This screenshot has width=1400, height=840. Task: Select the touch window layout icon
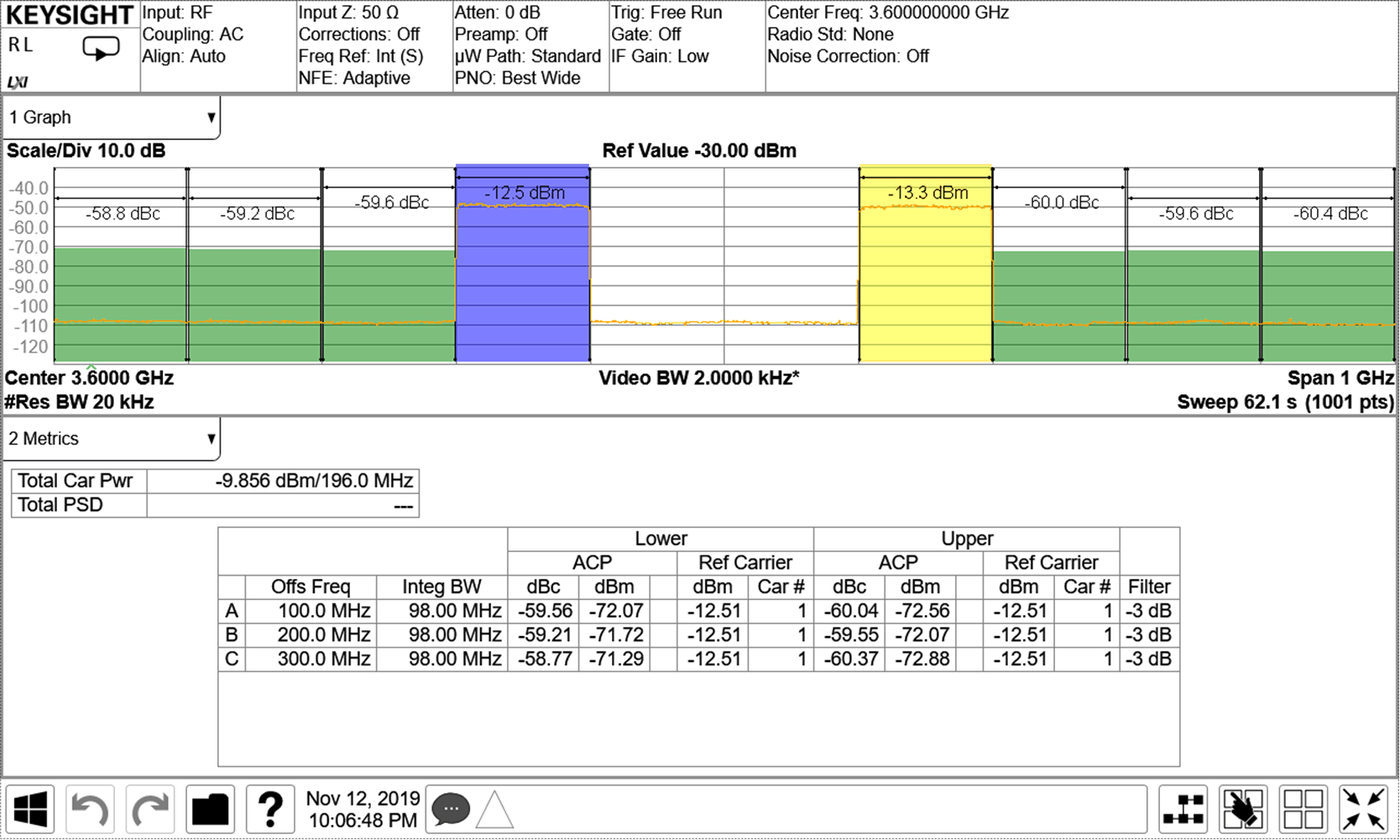[x=1243, y=808]
